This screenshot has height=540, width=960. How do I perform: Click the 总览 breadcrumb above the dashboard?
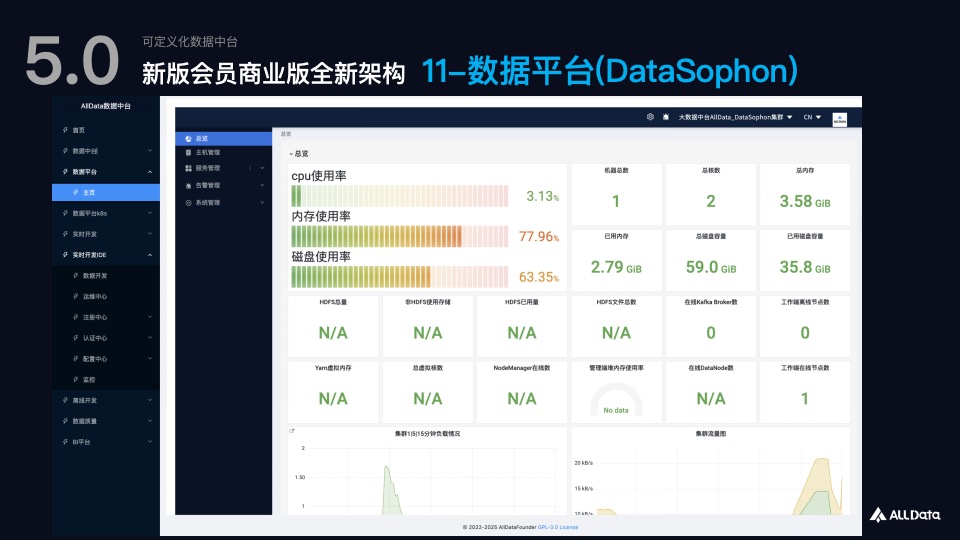coord(286,133)
